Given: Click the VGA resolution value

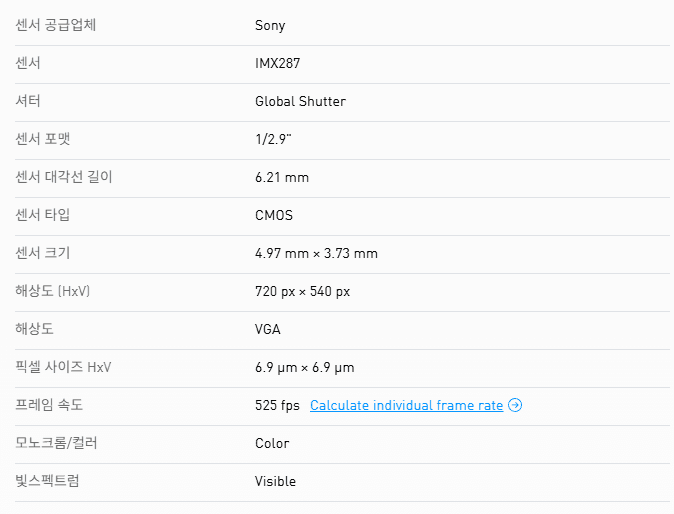Looking at the screenshot, I should click(269, 329).
